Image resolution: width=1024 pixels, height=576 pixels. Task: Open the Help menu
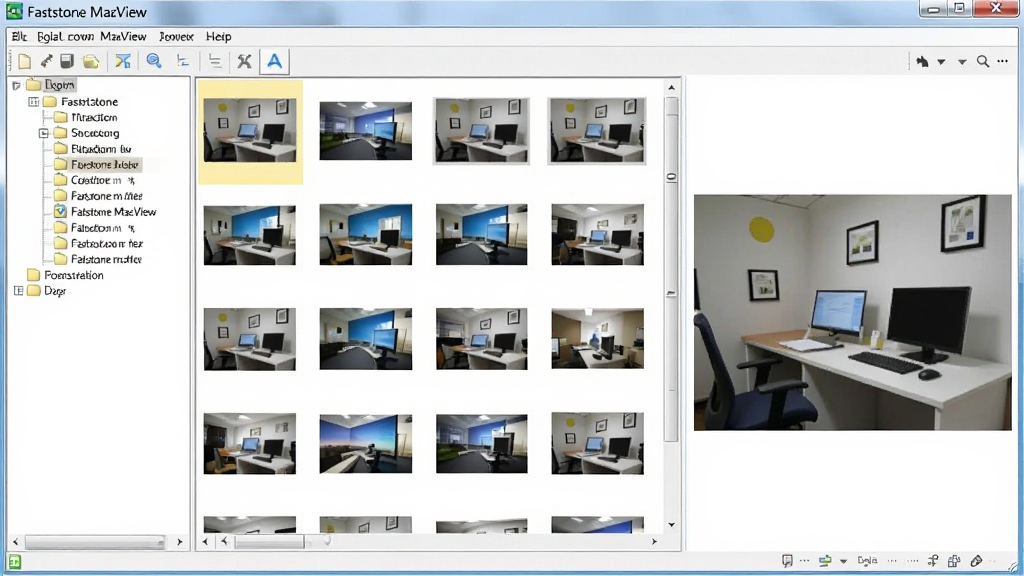pyautogui.click(x=219, y=37)
